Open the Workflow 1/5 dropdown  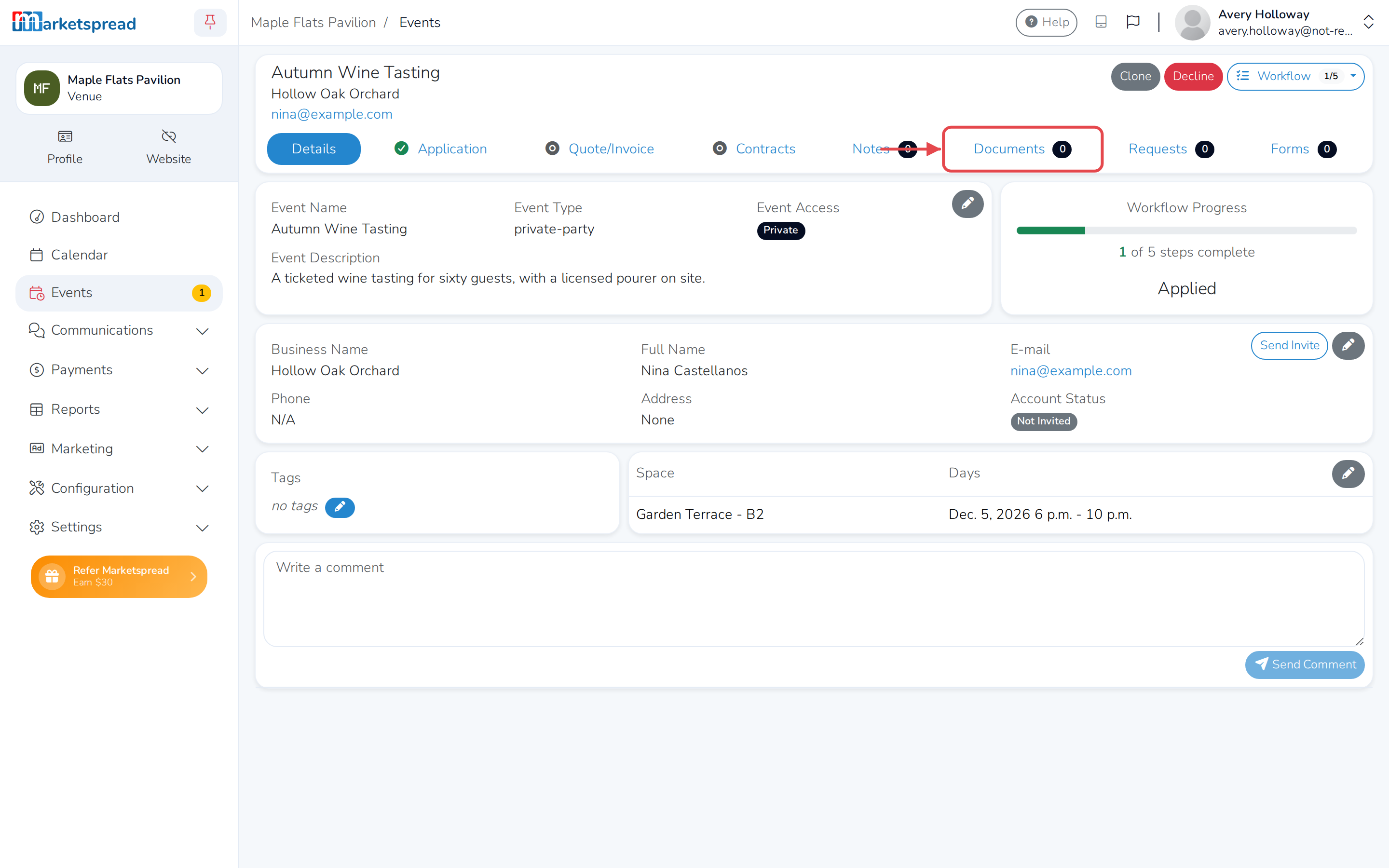coord(1295,76)
